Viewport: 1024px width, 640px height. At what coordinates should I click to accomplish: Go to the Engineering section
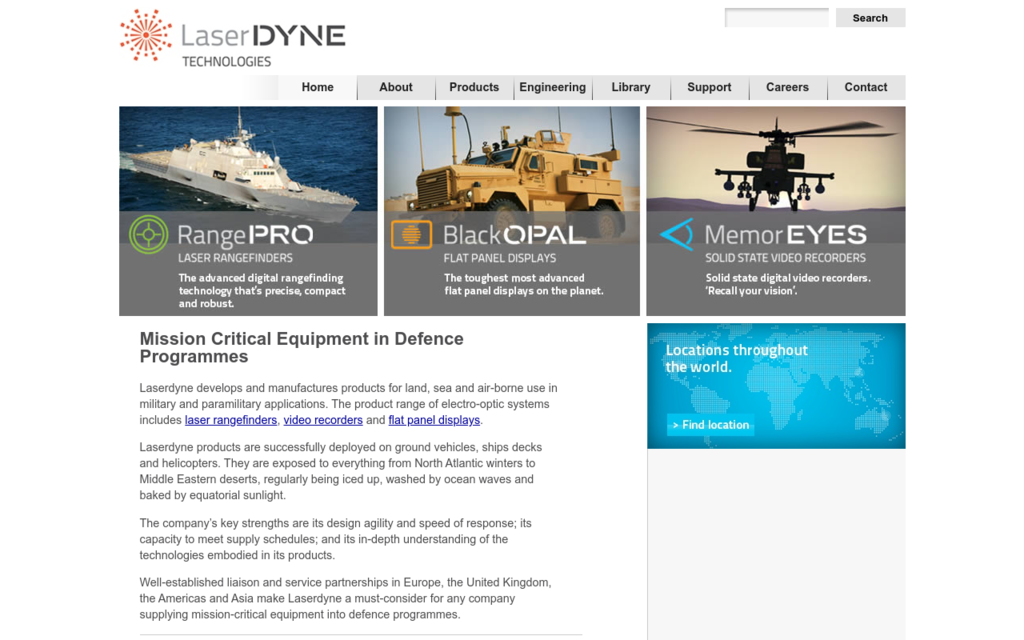tap(552, 88)
